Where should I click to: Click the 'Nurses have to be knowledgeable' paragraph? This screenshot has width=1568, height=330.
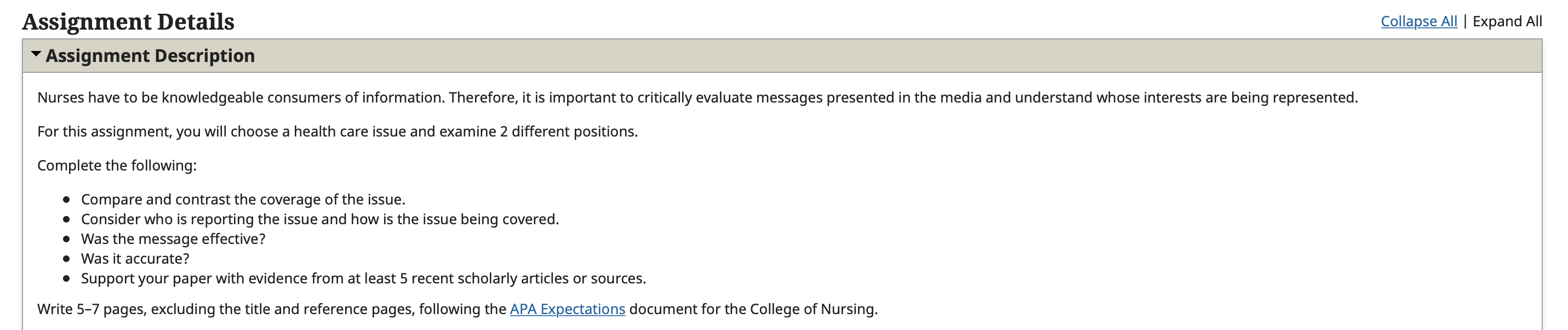[697, 98]
